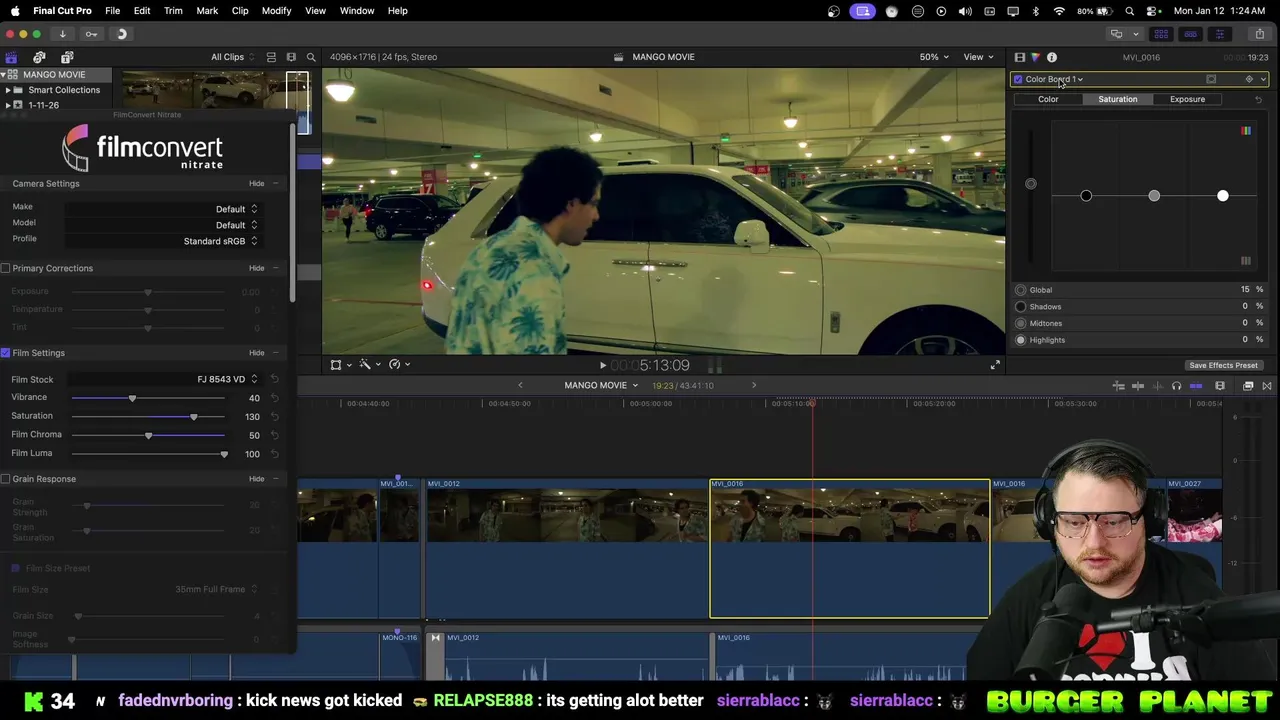Toggle the browser display button

[x=1161, y=34]
